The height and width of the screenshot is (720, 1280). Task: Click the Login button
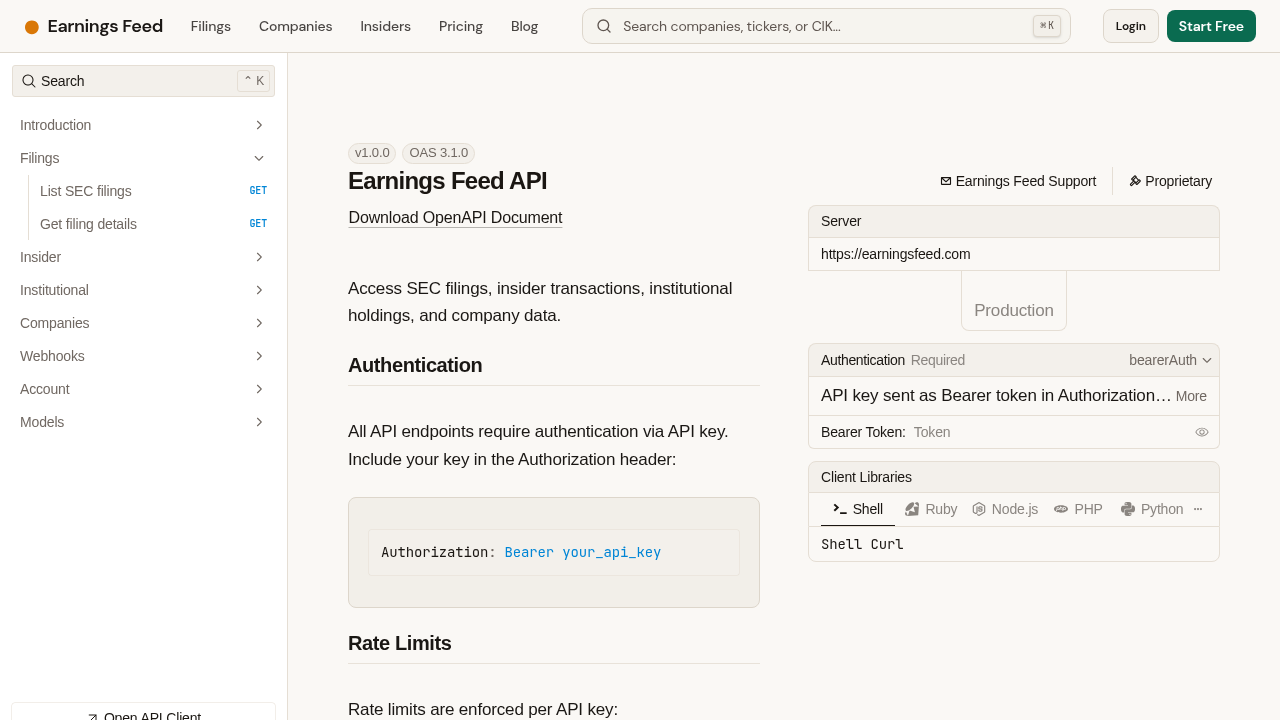pyautogui.click(x=1131, y=26)
